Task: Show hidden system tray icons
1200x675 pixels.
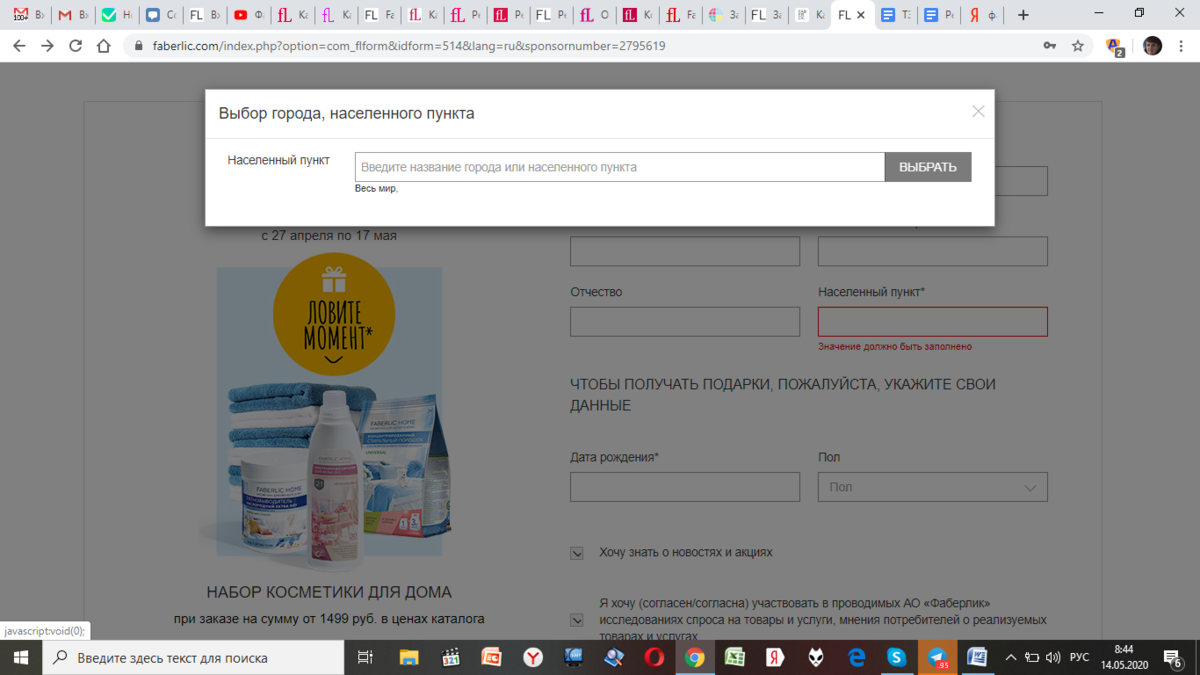Action: 1011,657
